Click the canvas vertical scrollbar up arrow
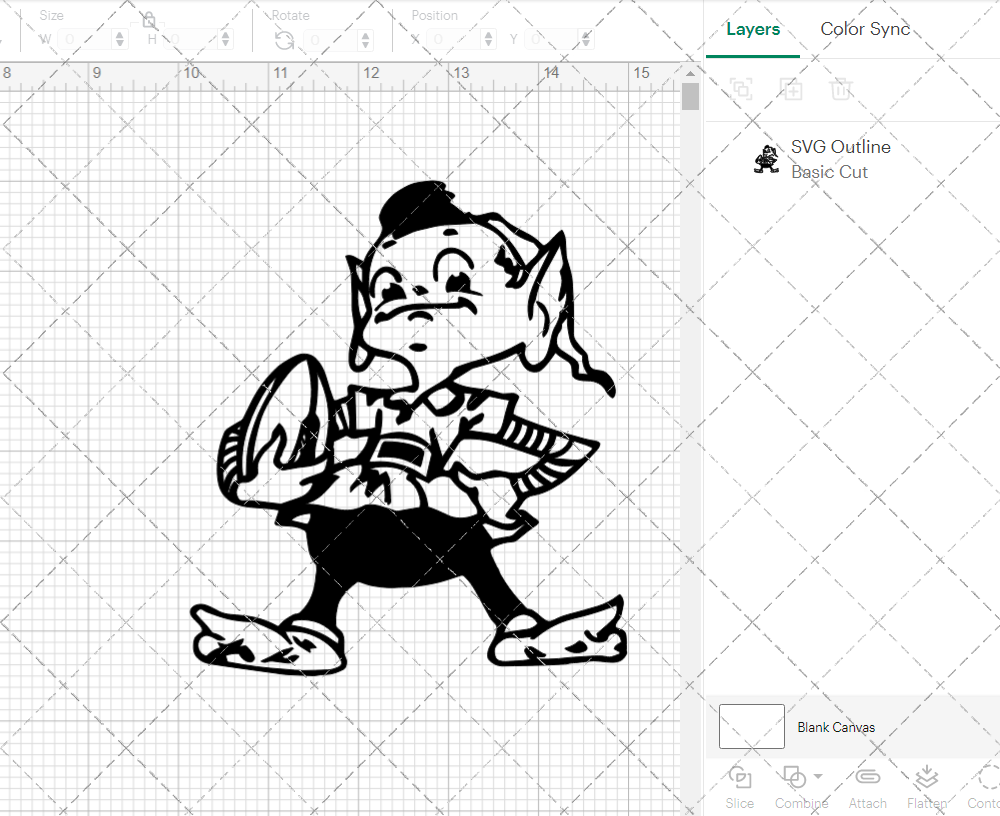The width and height of the screenshot is (1000, 816). 690,75
